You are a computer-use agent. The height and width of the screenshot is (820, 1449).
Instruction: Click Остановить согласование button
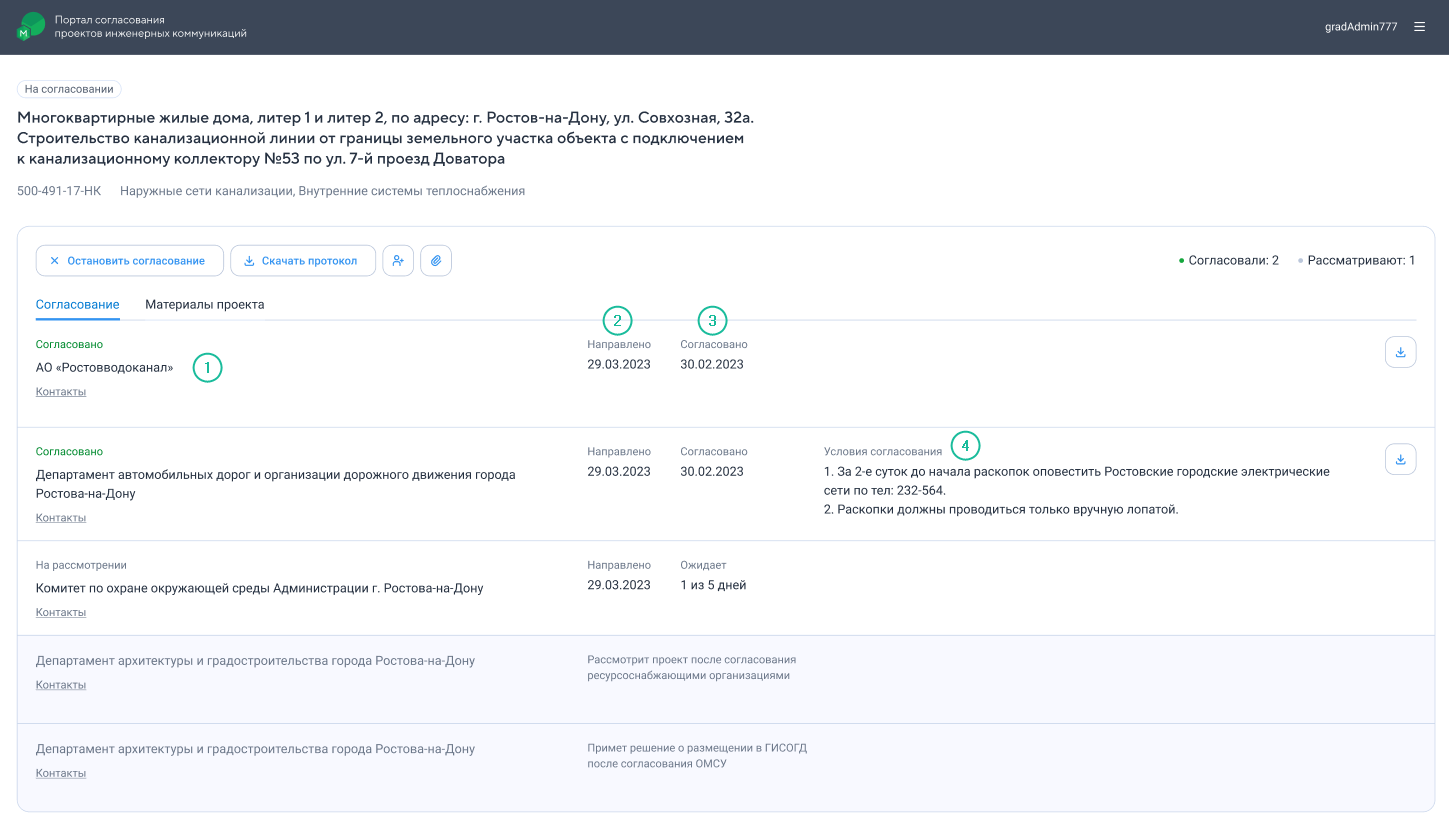click(x=130, y=260)
